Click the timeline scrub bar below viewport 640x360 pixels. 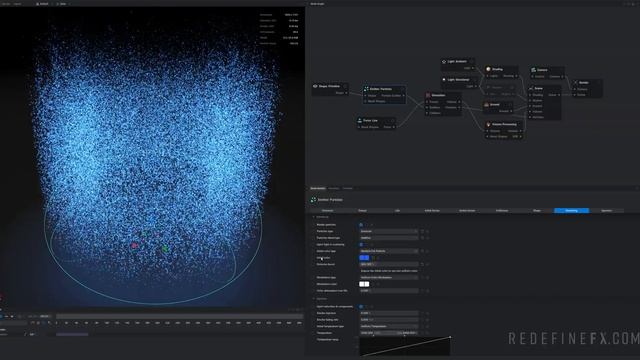tap(179, 316)
